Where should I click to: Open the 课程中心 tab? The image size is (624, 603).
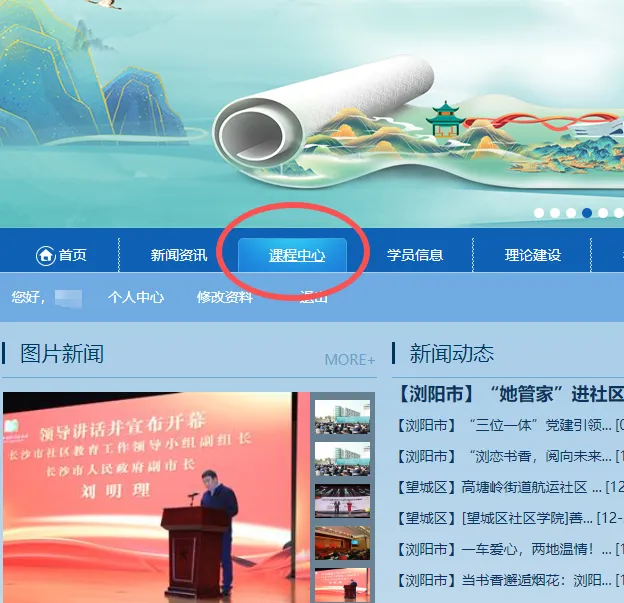297,256
